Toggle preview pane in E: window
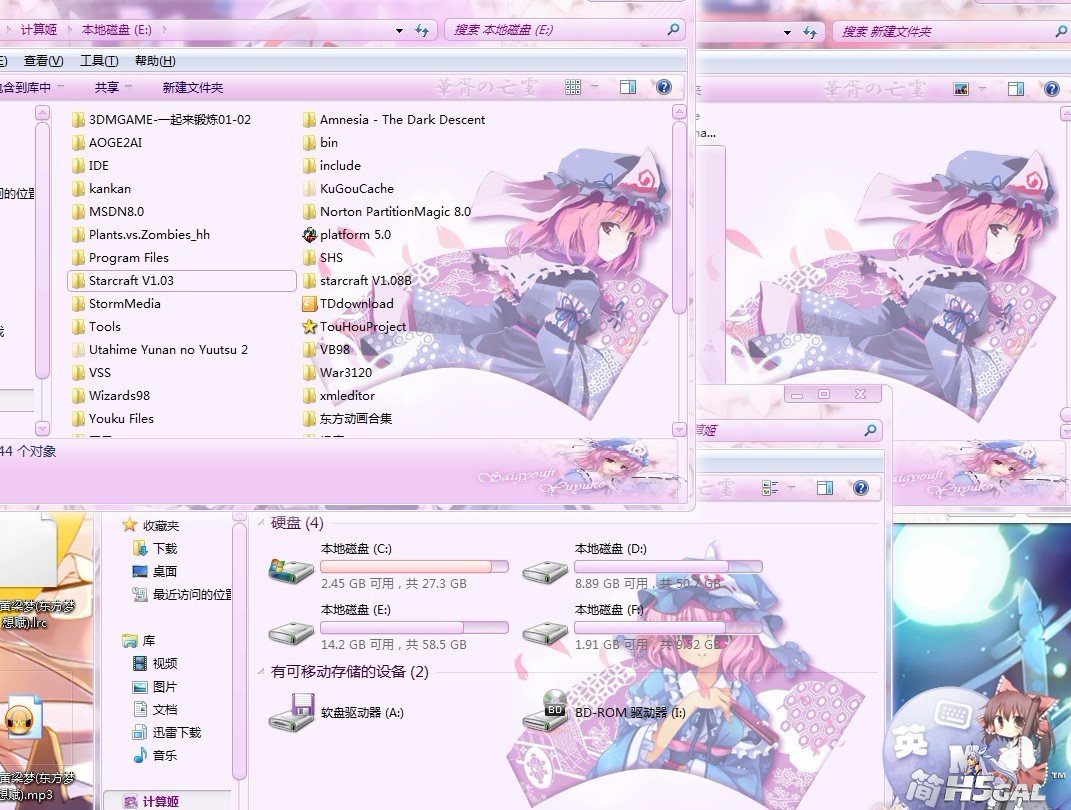1071x810 pixels. (628, 87)
